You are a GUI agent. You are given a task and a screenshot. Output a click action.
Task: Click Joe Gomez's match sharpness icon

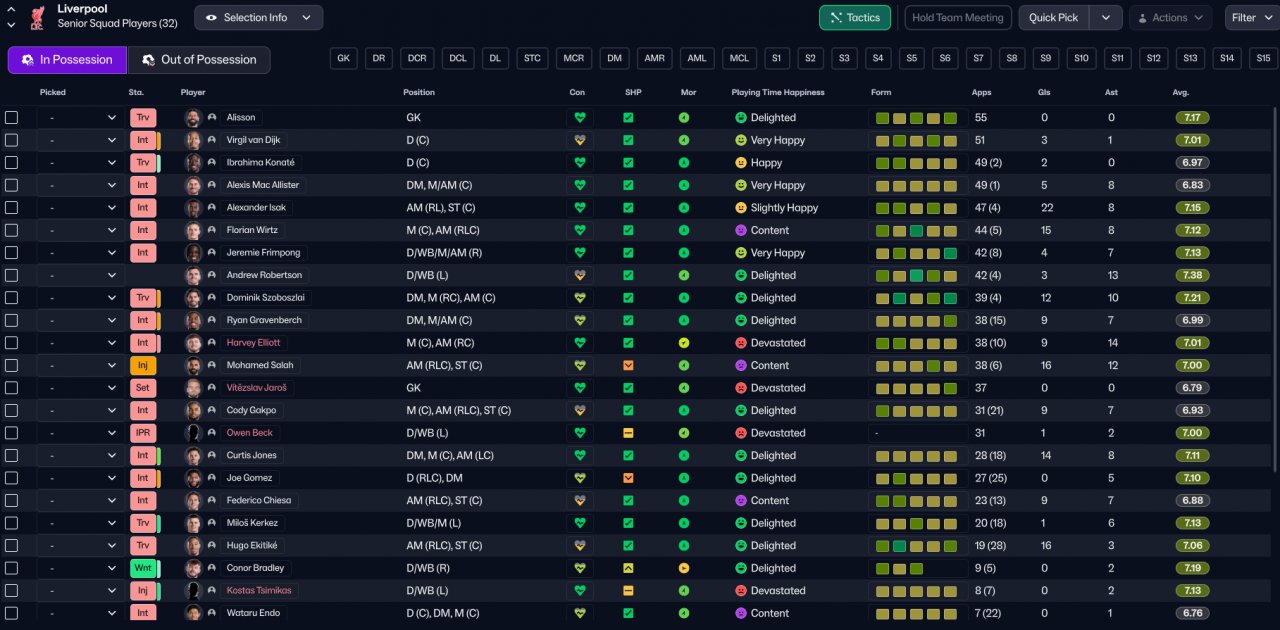(628, 478)
